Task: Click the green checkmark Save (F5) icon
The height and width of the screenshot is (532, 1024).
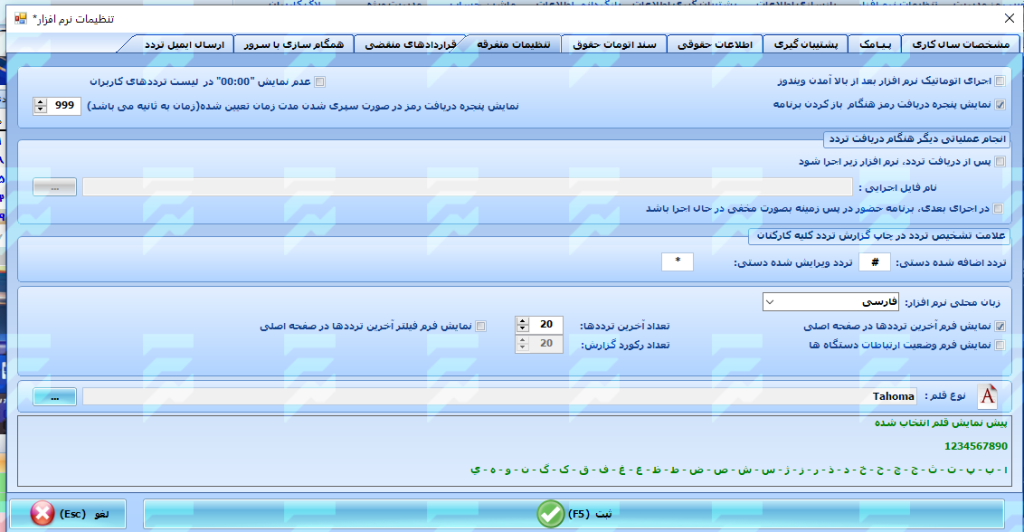Action: click(550, 514)
